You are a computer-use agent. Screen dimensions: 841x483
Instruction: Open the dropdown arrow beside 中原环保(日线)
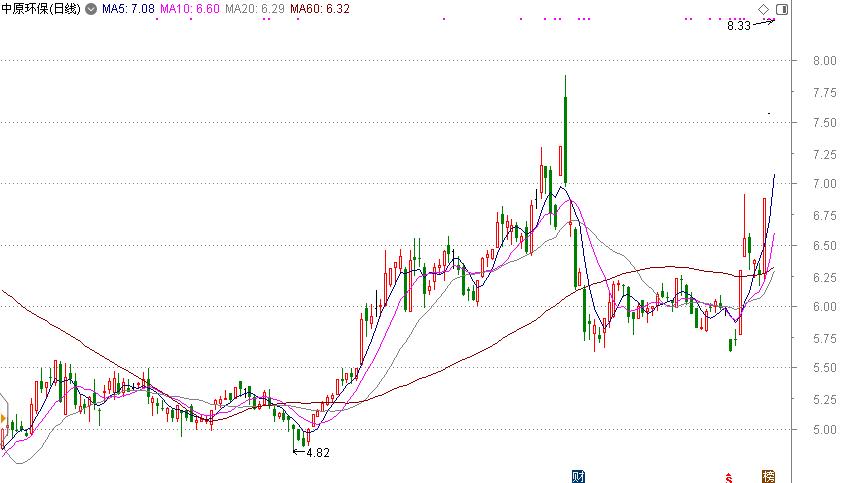point(91,9)
